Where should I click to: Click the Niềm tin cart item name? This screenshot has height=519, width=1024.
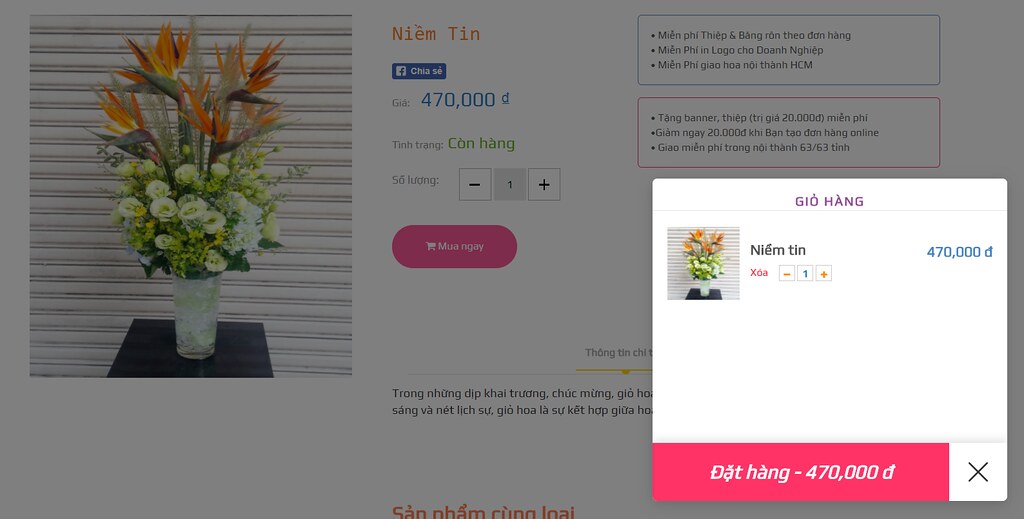[x=778, y=250]
